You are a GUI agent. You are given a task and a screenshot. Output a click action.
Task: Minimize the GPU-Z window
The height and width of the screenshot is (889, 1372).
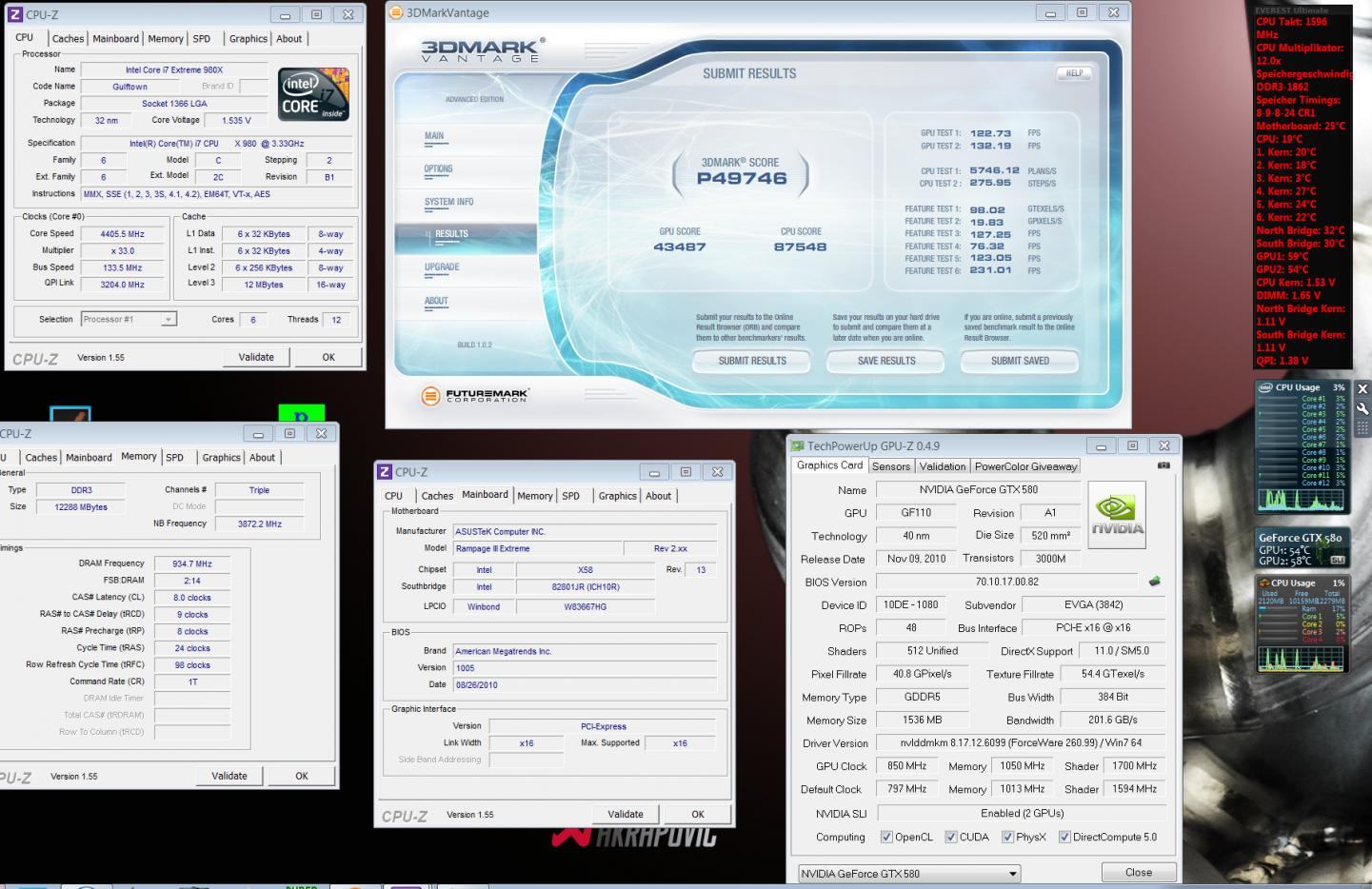pyautogui.click(x=1101, y=445)
